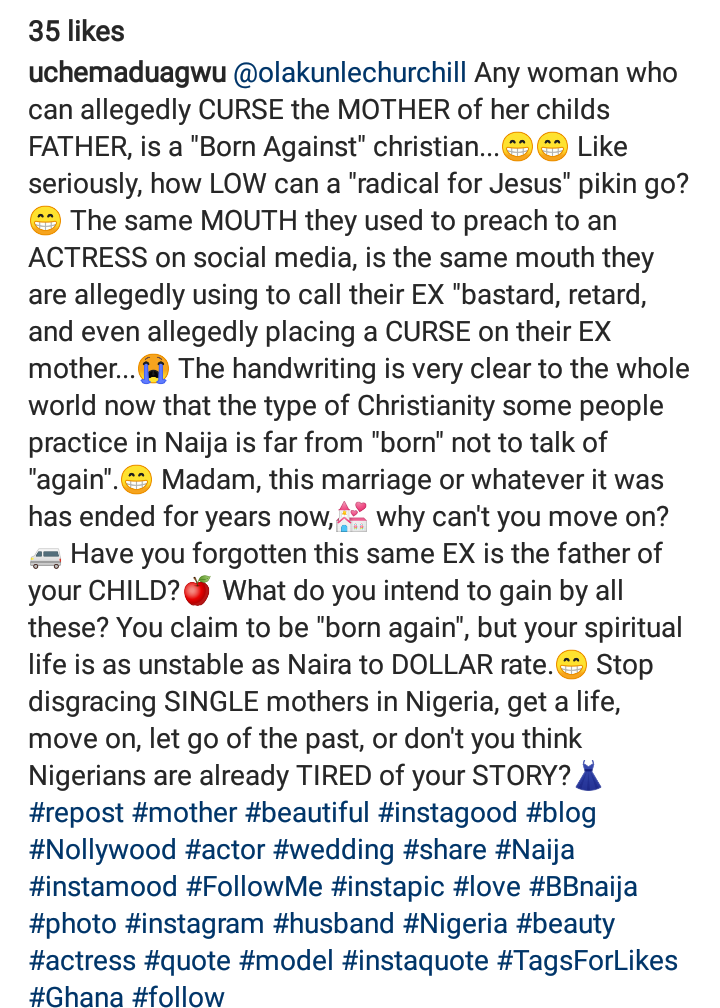The width and height of the screenshot is (720, 1008).
Task: Open the 35 likes list
Action: tap(76, 31)
